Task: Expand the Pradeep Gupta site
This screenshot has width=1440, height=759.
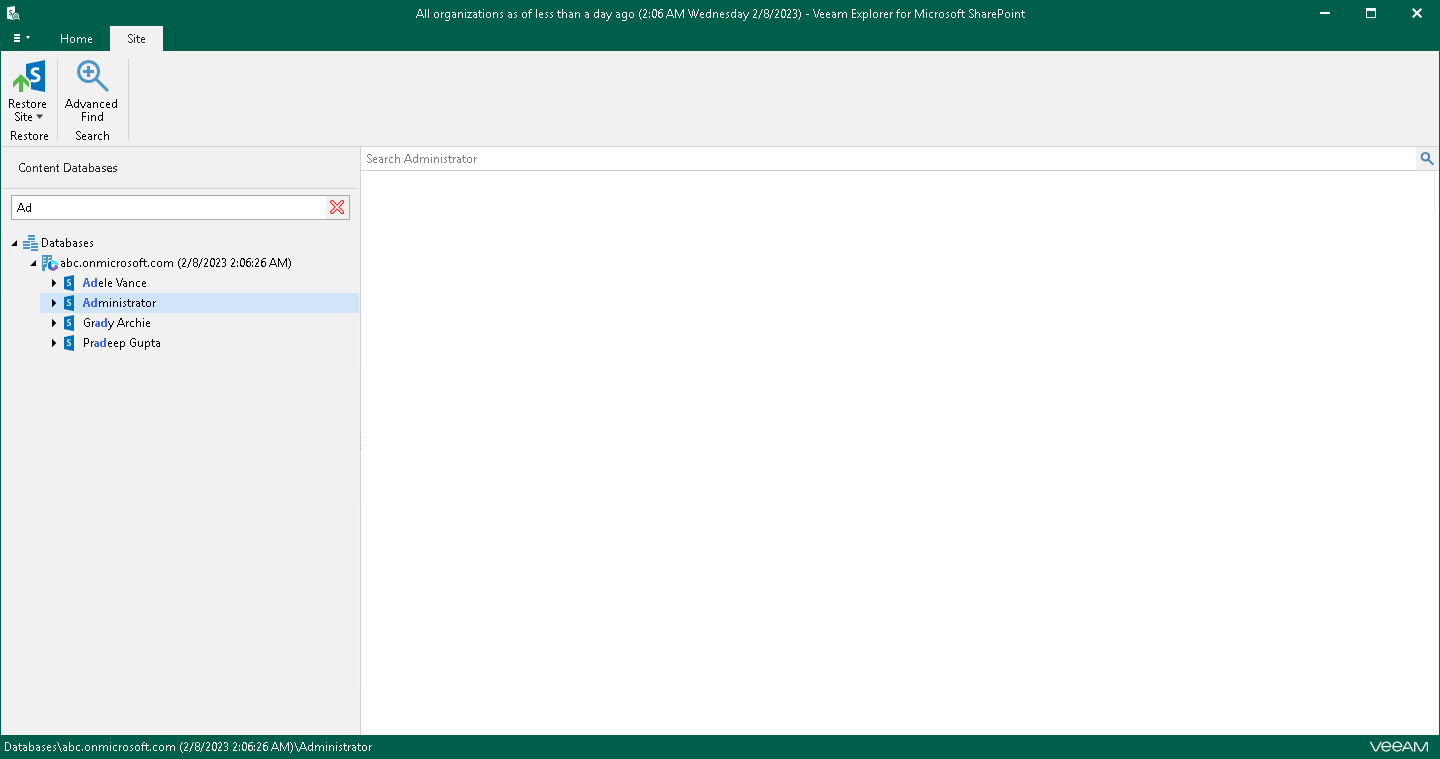Action: [x=54, y=343]
